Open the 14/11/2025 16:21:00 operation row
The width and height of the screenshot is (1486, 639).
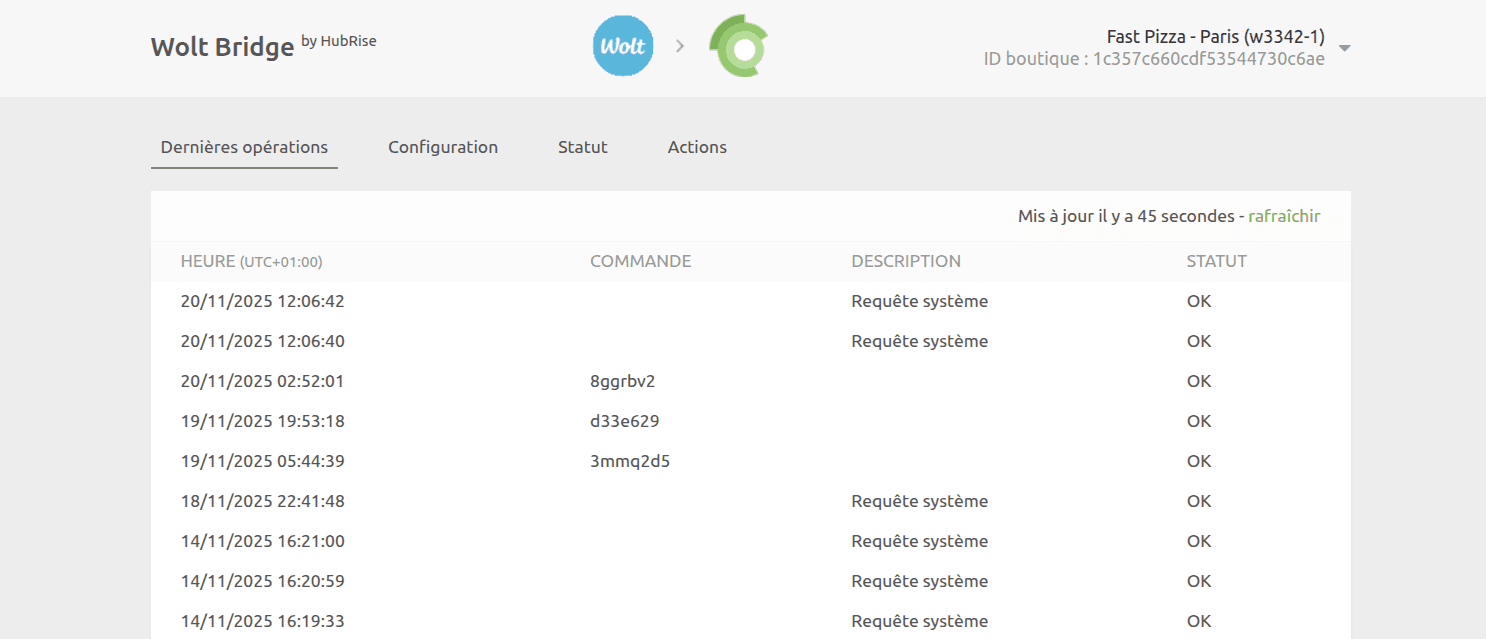[262, 541]
